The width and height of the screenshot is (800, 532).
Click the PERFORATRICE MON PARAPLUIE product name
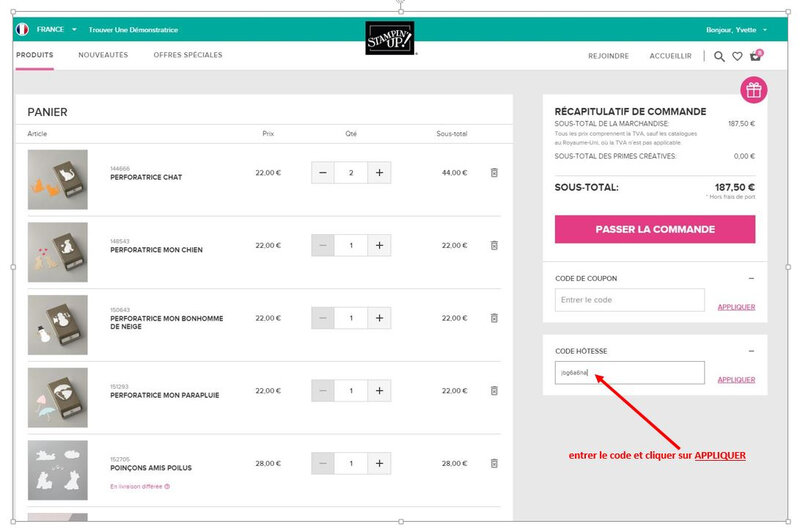click(x=165, y=395)
